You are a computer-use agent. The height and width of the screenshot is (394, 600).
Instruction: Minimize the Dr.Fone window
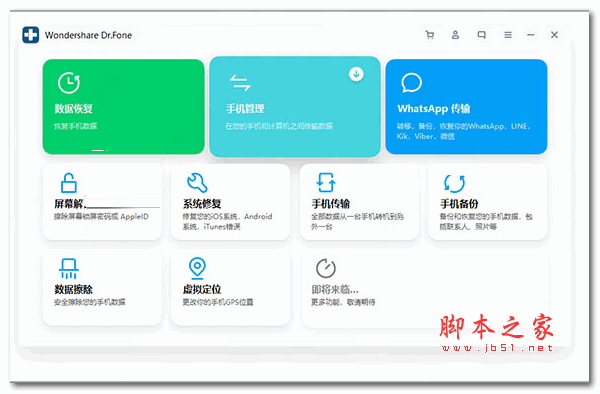(x=531, y=35)
